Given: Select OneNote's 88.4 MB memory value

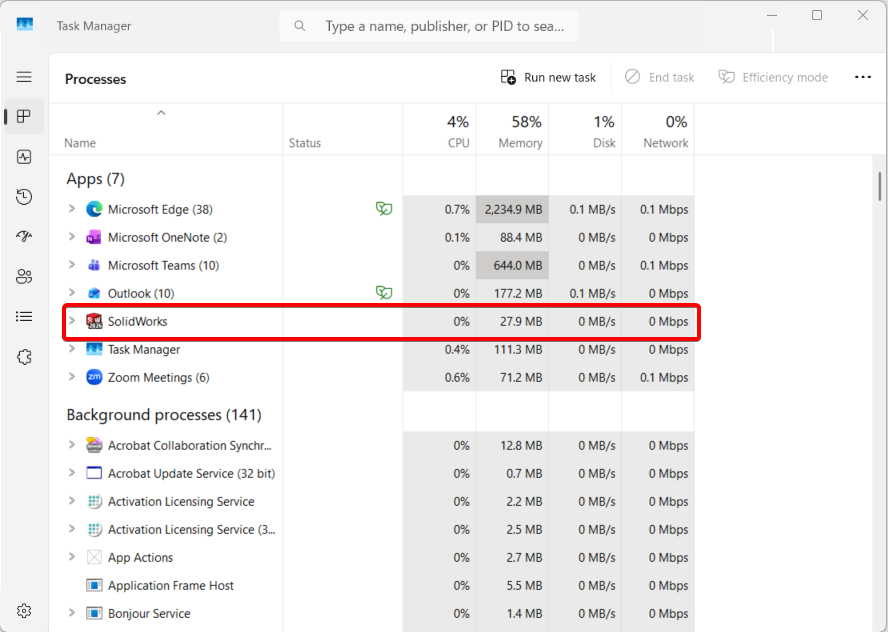Looking at the screenshot, I should tap(520, 237).
